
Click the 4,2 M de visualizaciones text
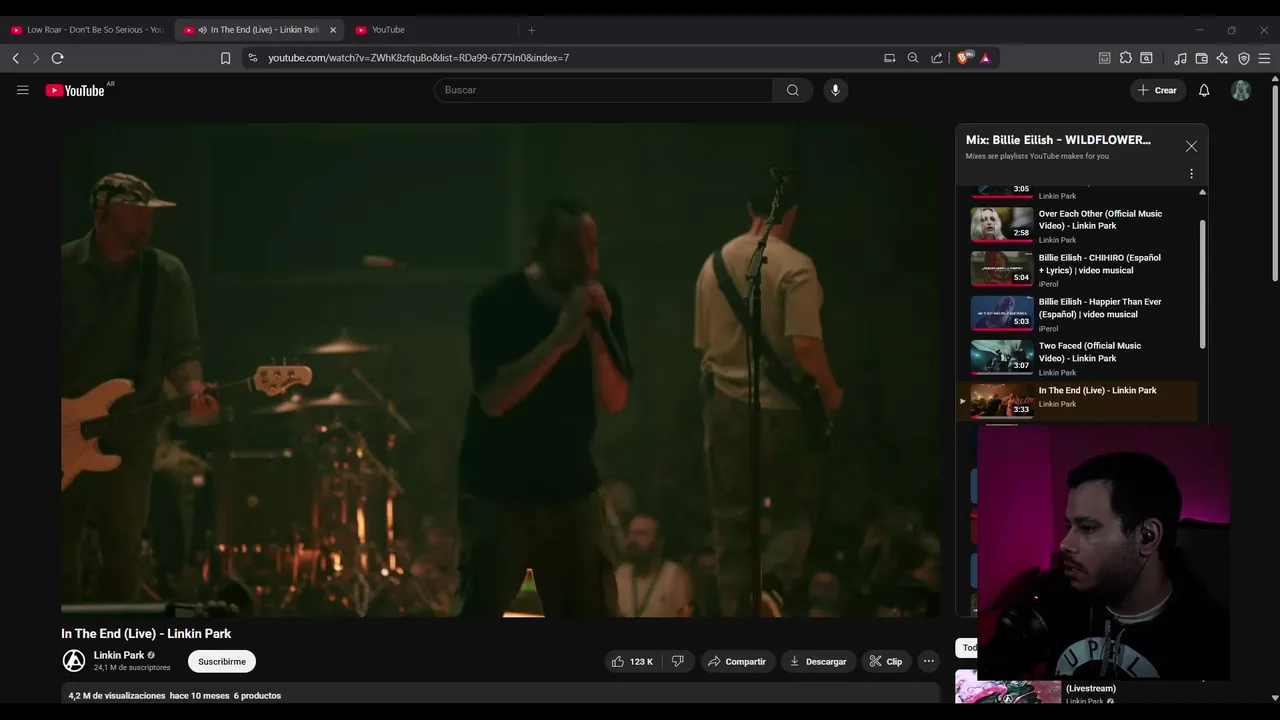[x=117, y=696]
